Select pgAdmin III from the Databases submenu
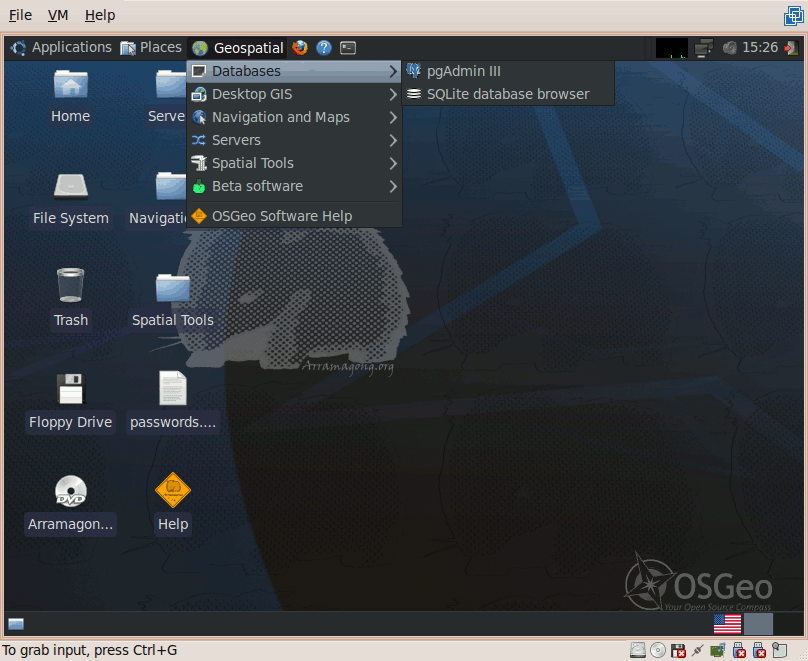808x661 pixels. point(508,71)
